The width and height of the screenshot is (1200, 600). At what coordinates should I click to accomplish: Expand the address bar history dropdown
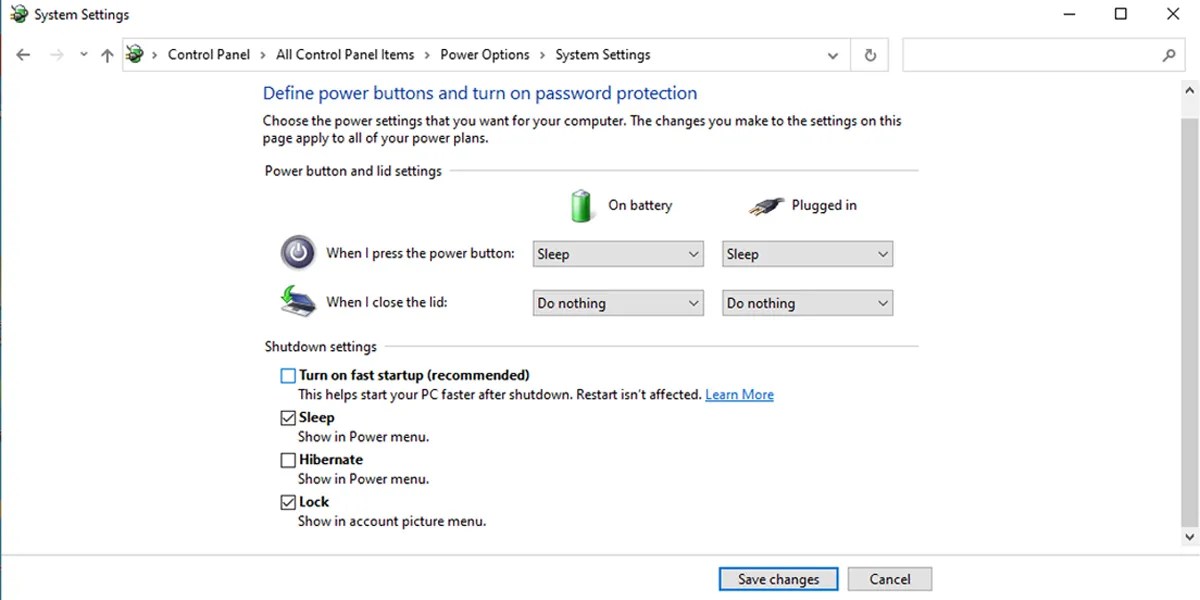[833, 55]
